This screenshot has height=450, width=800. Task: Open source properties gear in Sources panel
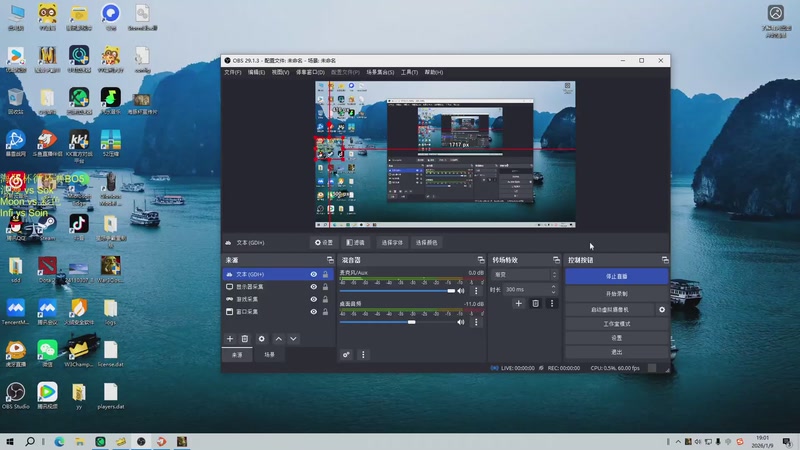[x=261, y=339]
